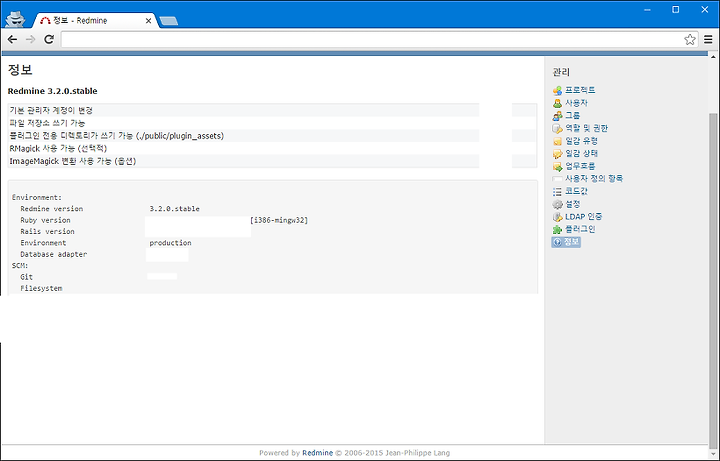Image resolution: width=720 pixels, height=461 pixels.
Task: Click the 플러그인 puzzle piece icon
Action: pyautogui.click(x=557, y=229)
